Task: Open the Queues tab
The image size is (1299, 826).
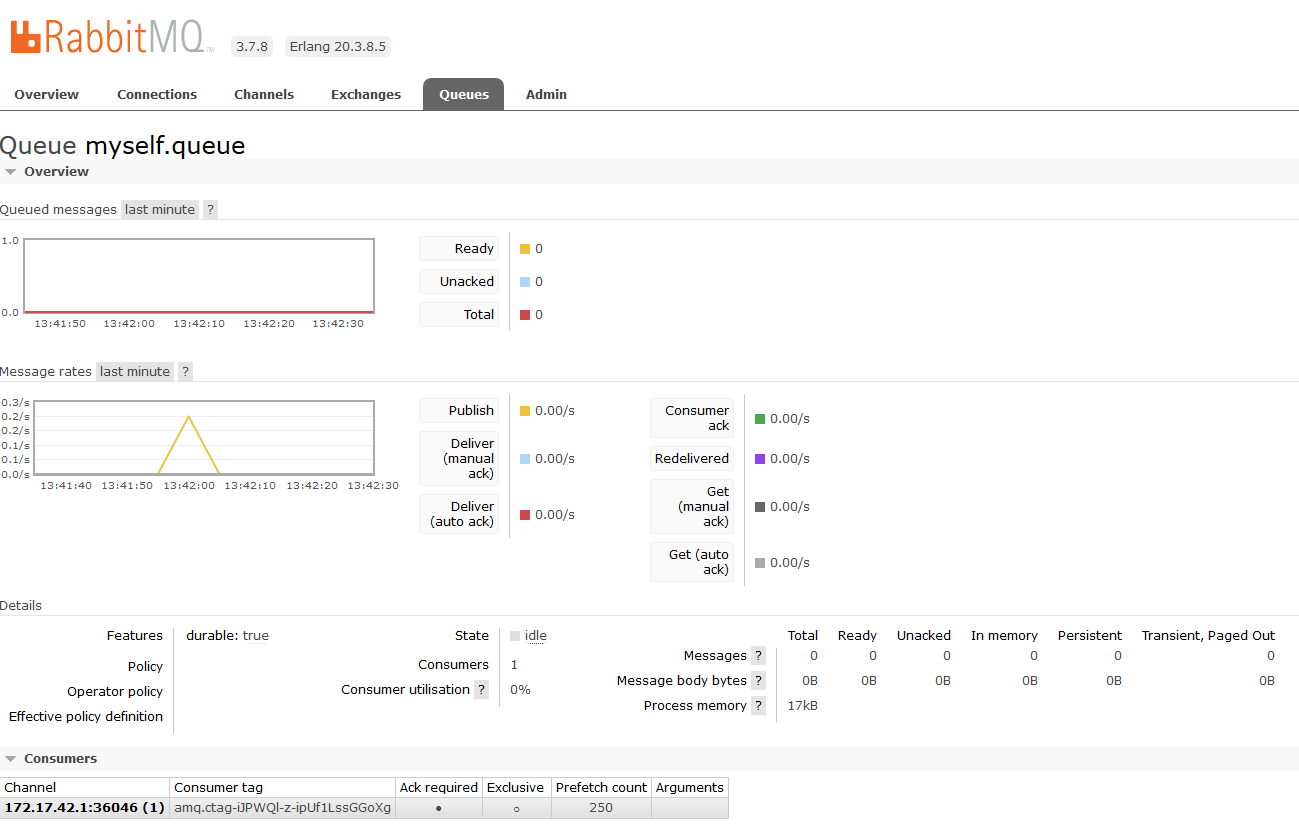Action: click(464, 95)
